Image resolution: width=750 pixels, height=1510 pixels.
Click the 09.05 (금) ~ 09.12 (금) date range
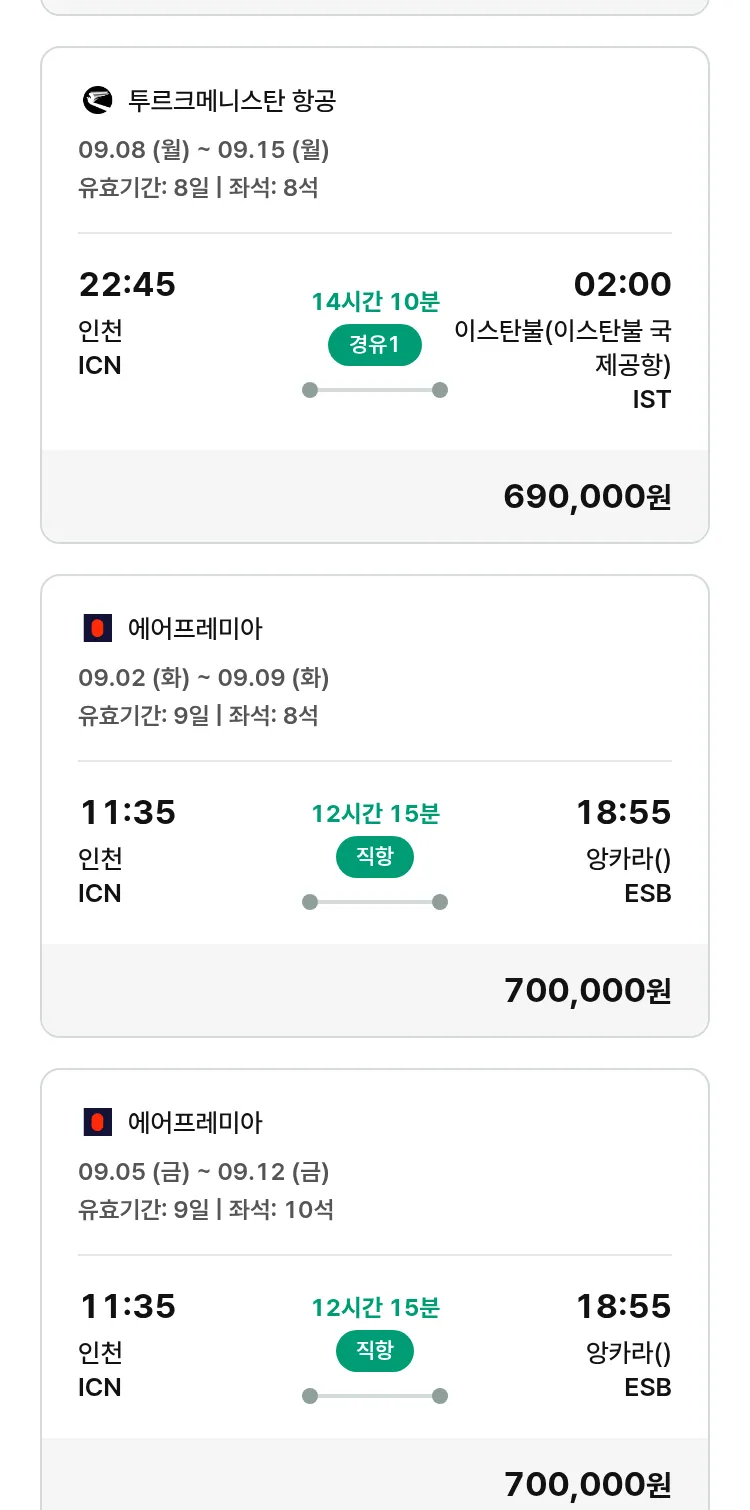[204, 1172]
